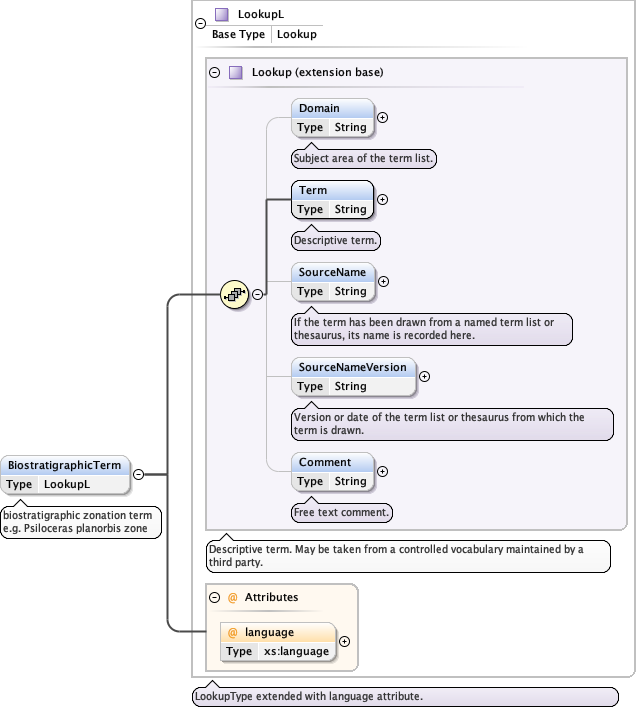Click the purple Lookup extension base icon
Screen dimensions: 637x710
click(236, 72)
